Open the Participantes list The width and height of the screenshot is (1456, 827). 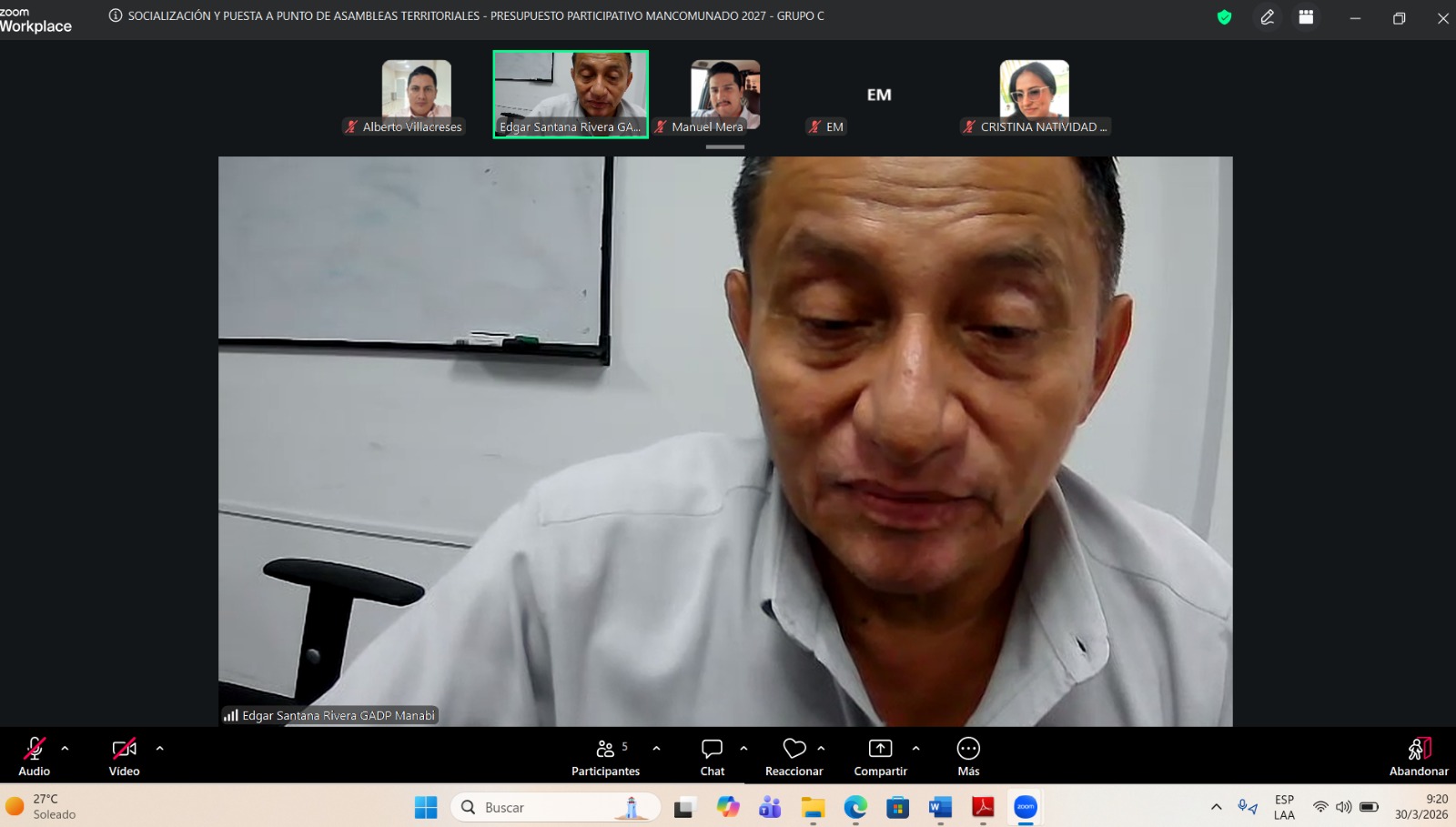click(x=605, y=756)
